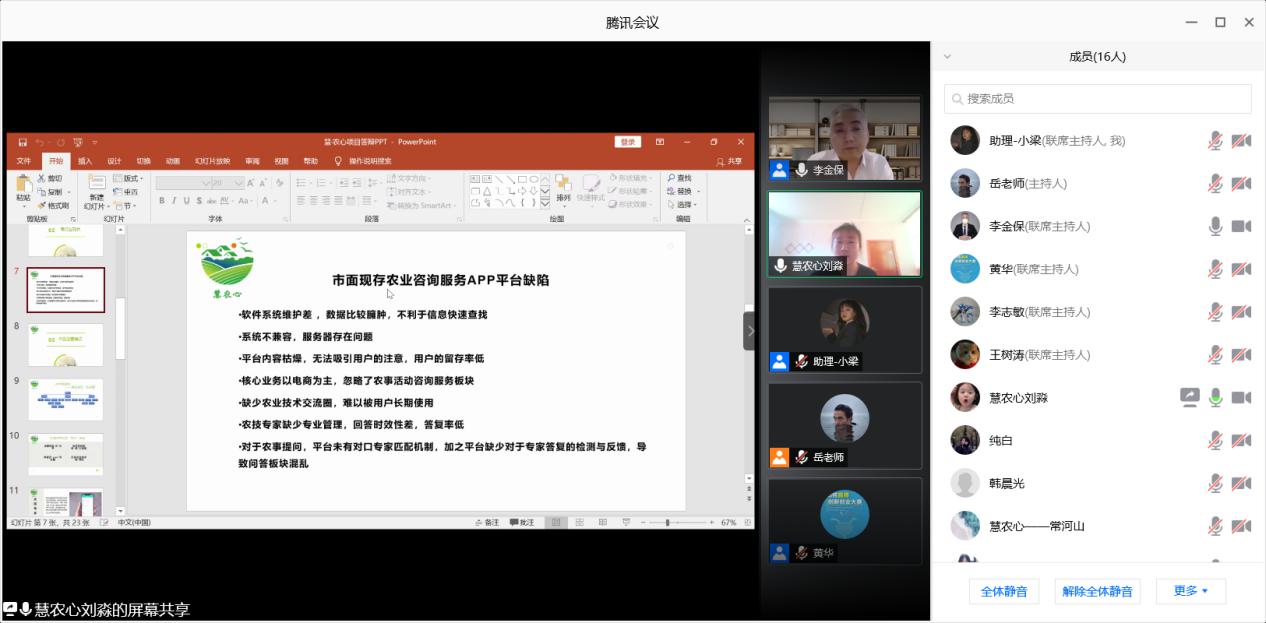Screen dimensions: 1266x623
Task: Click the PowerPoint zoom slider
Action: click(667, 523)
